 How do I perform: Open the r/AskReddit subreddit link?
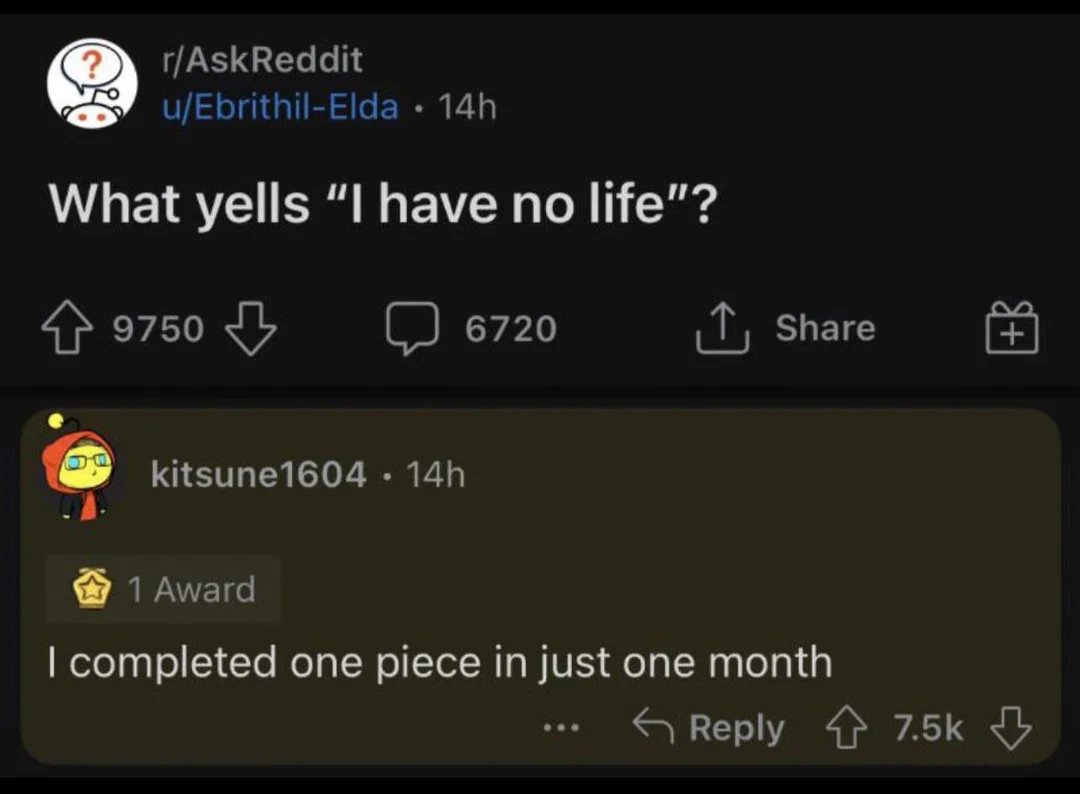point(262,59)
